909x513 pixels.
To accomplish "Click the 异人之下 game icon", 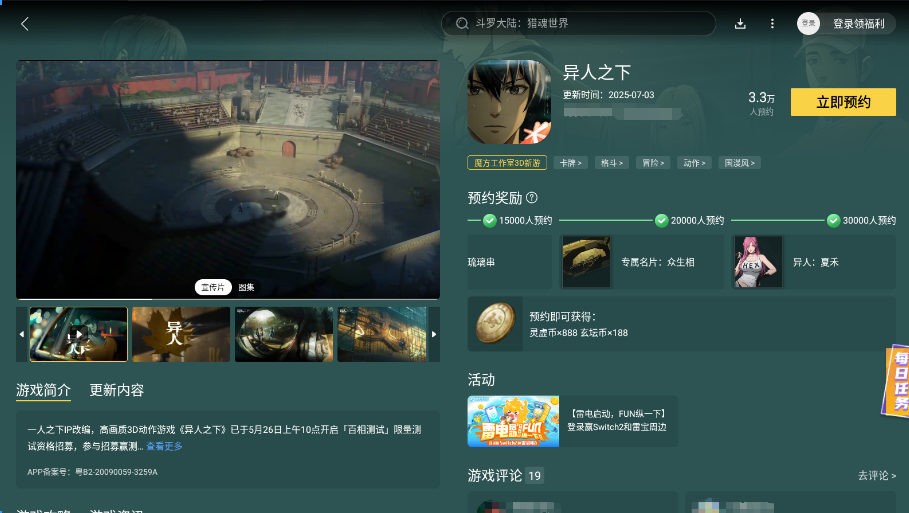I will click(x=510, y=102).
